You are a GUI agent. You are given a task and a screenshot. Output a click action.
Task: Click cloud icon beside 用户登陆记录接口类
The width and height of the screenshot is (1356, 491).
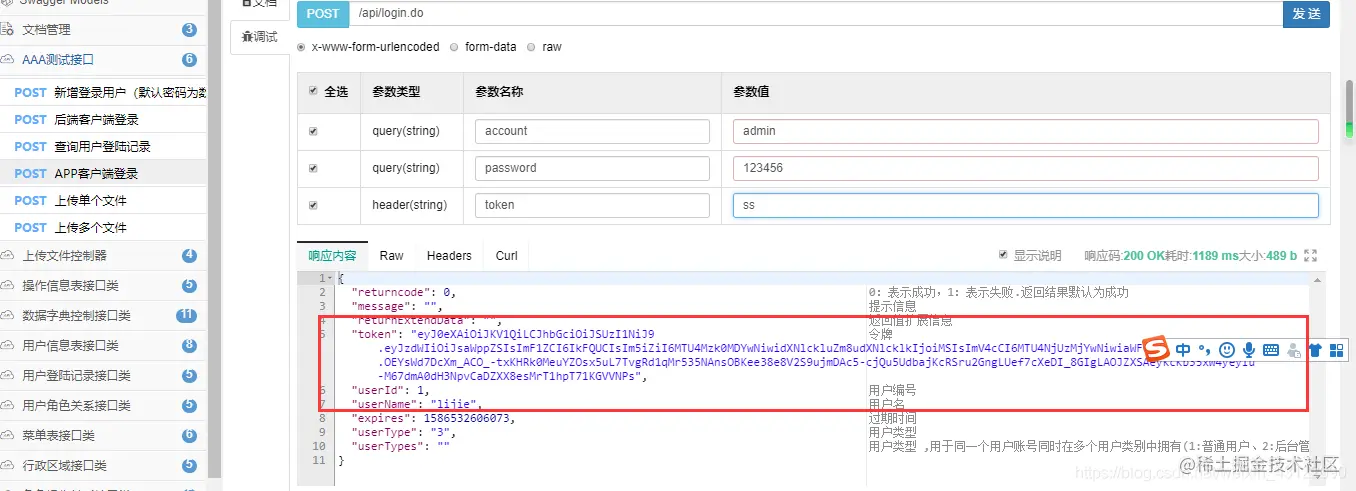point(8,375)
